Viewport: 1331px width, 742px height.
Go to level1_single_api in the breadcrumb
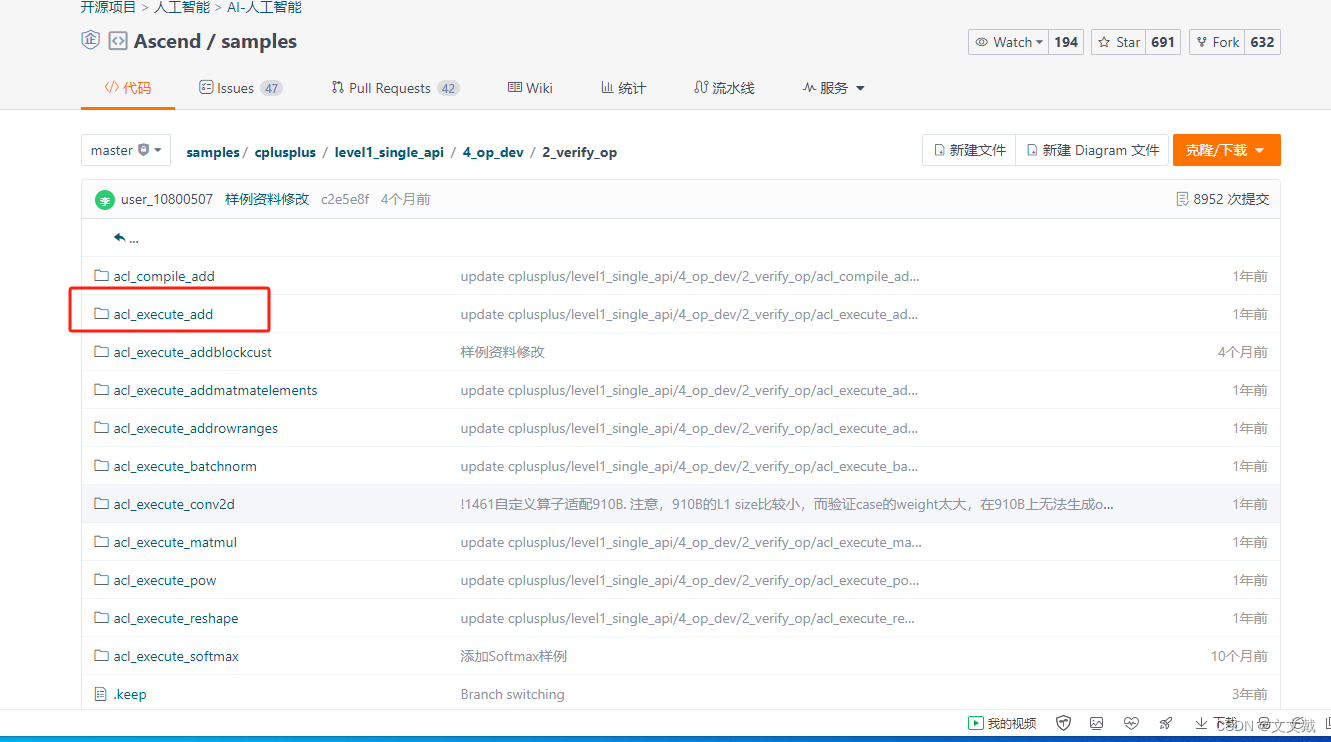point(389,152)
